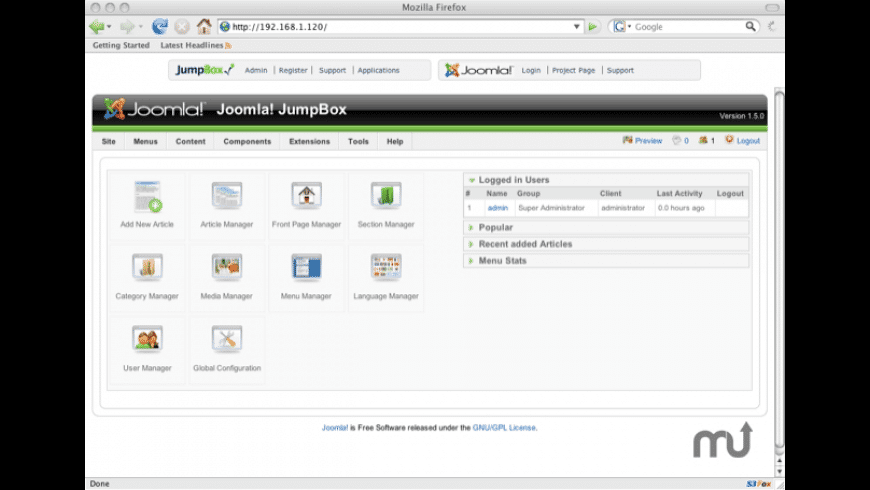Click the Joomla logo in top bar
Screen dimensions: 870x490
[x=478, y=70]
